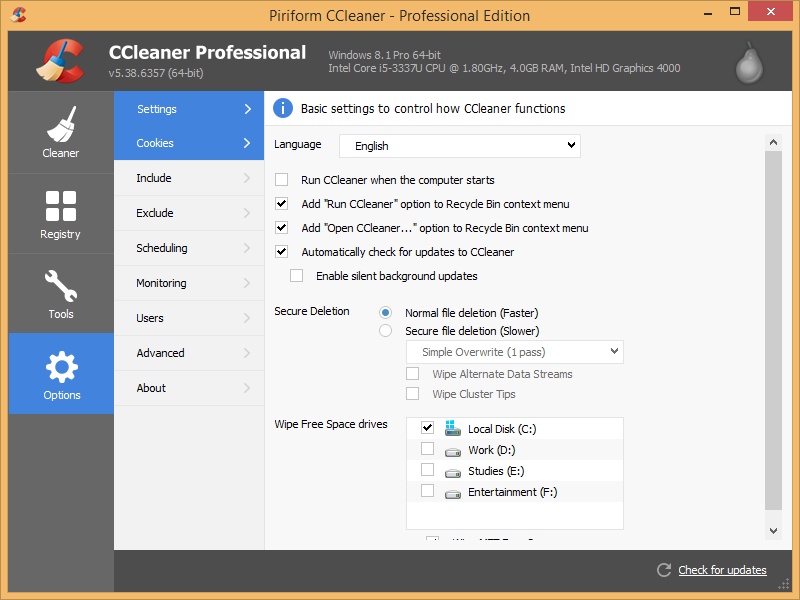Click the Work (D:) drive icon
Image resolution: width=800 pixels, height=600 pixels.
[453, 452]
